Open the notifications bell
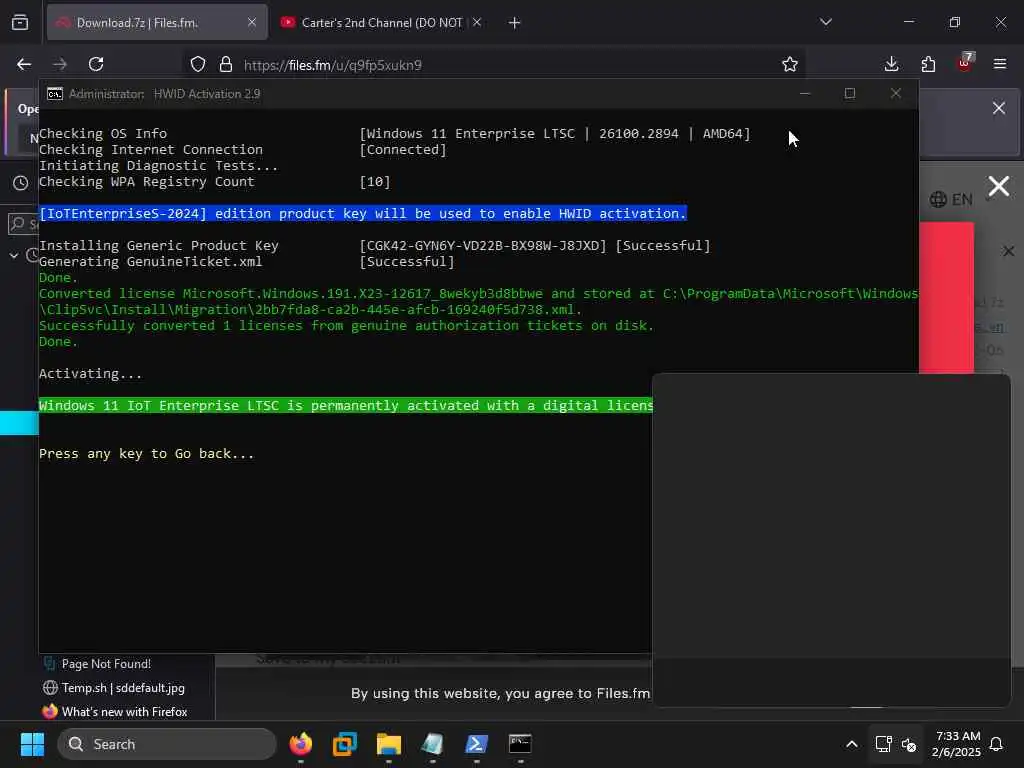The height and width of the screenshot is (768, 1024). tap(997, 744)
